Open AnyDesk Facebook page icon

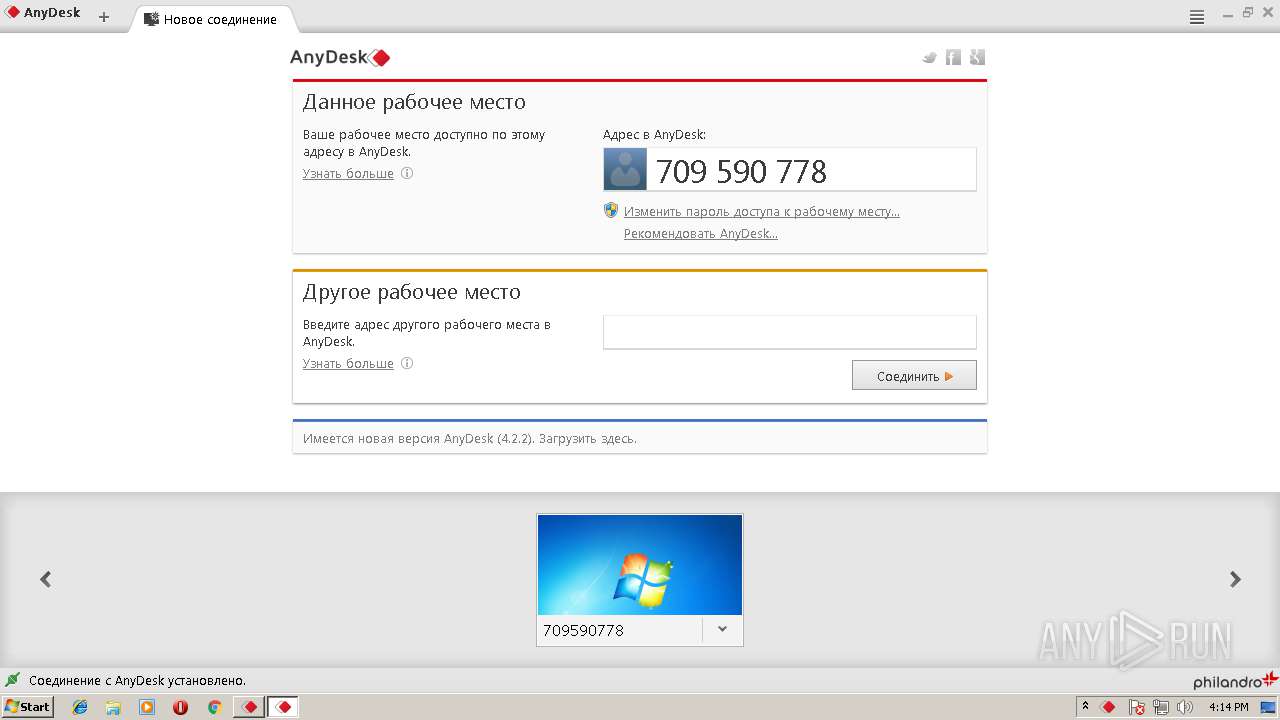(x=954, y=57)
